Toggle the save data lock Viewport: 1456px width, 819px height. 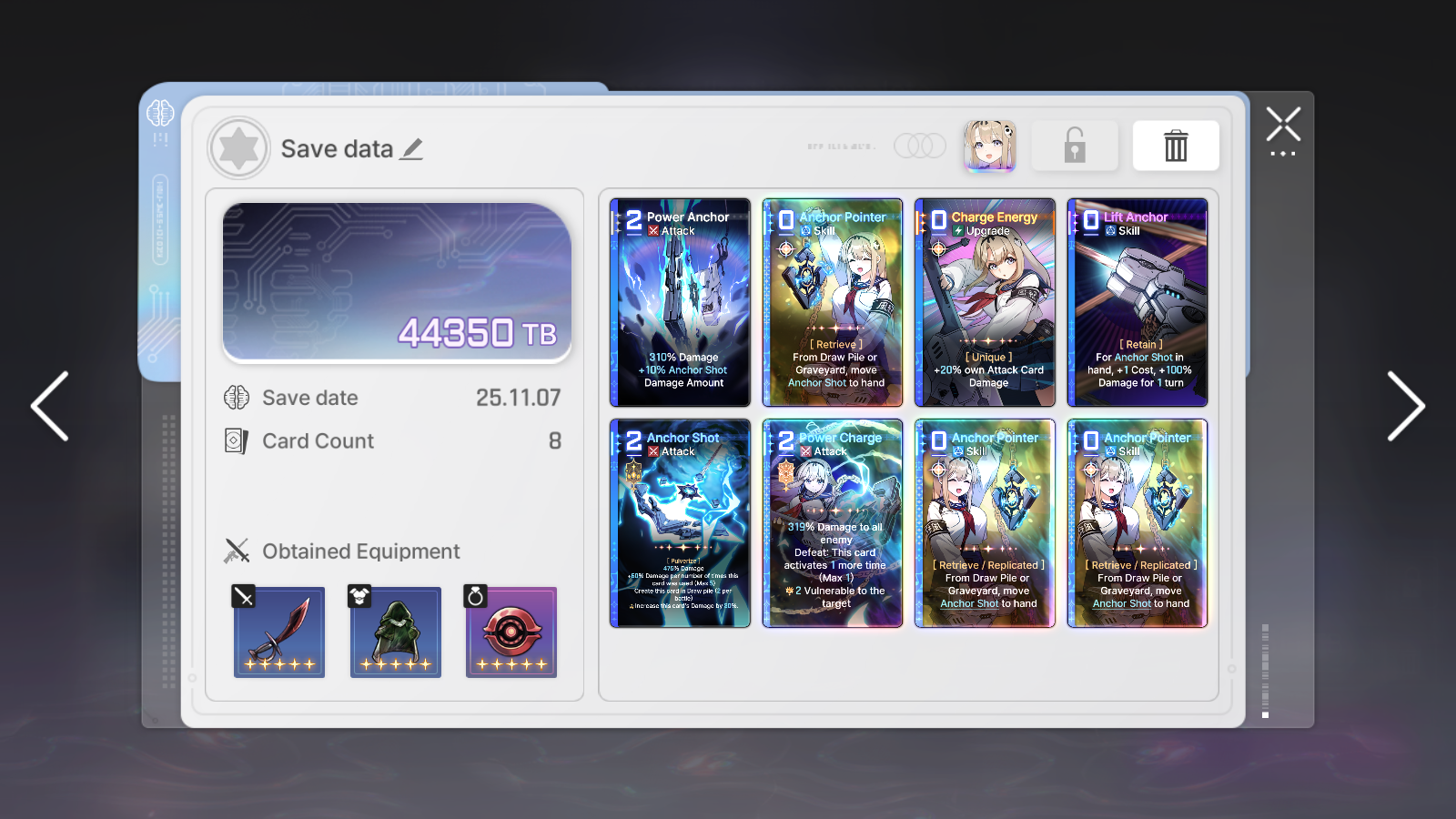[x=1075, y=146]
